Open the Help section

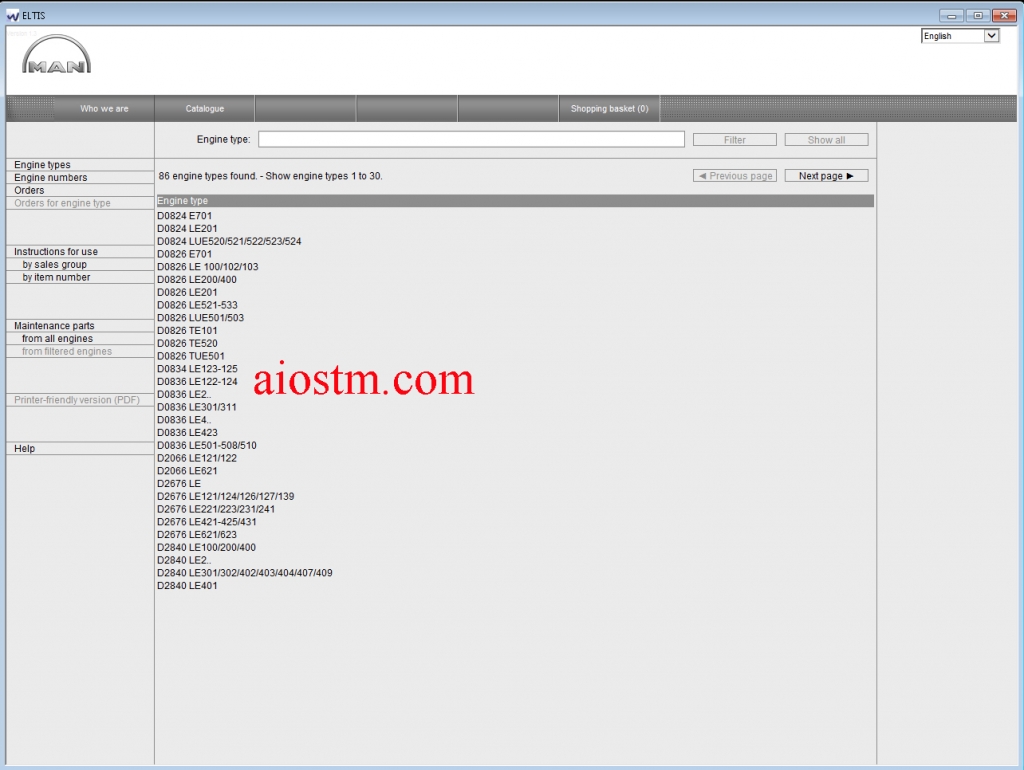[25, 448]
